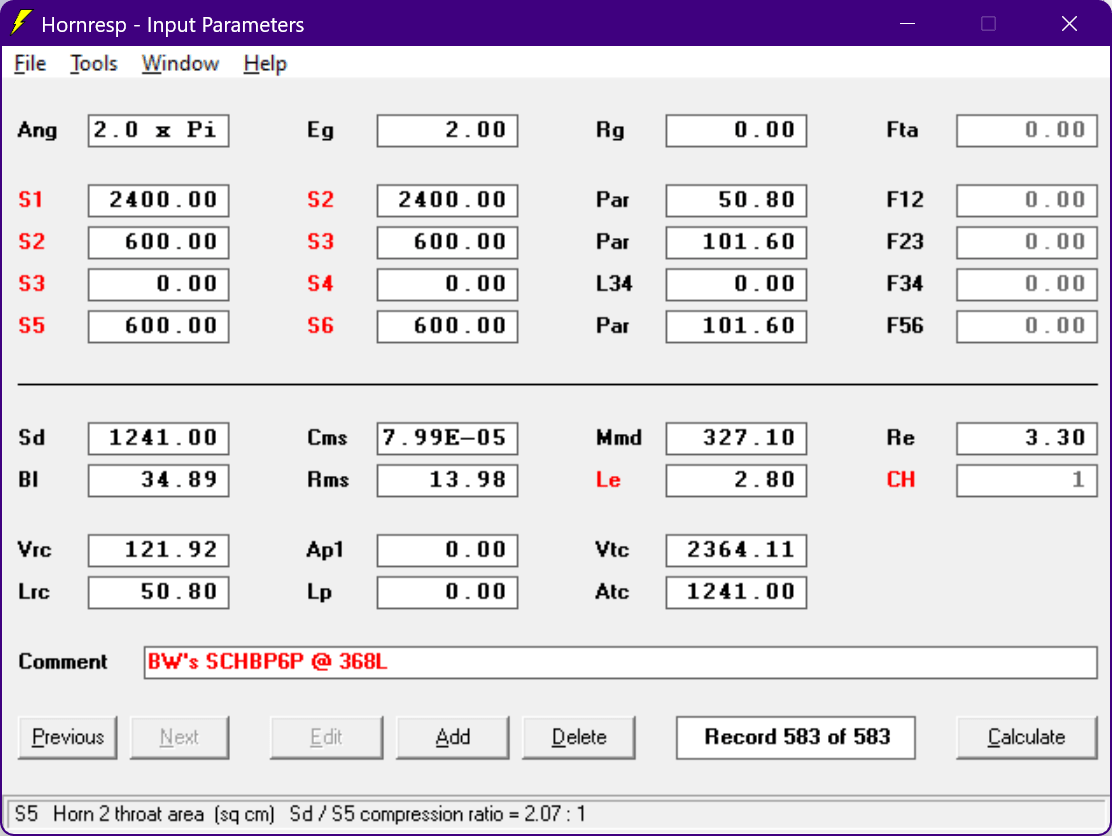This screenshot has height=836, width=1112.
Task: Open the Window menu
Action: click(x=180, y=64)
